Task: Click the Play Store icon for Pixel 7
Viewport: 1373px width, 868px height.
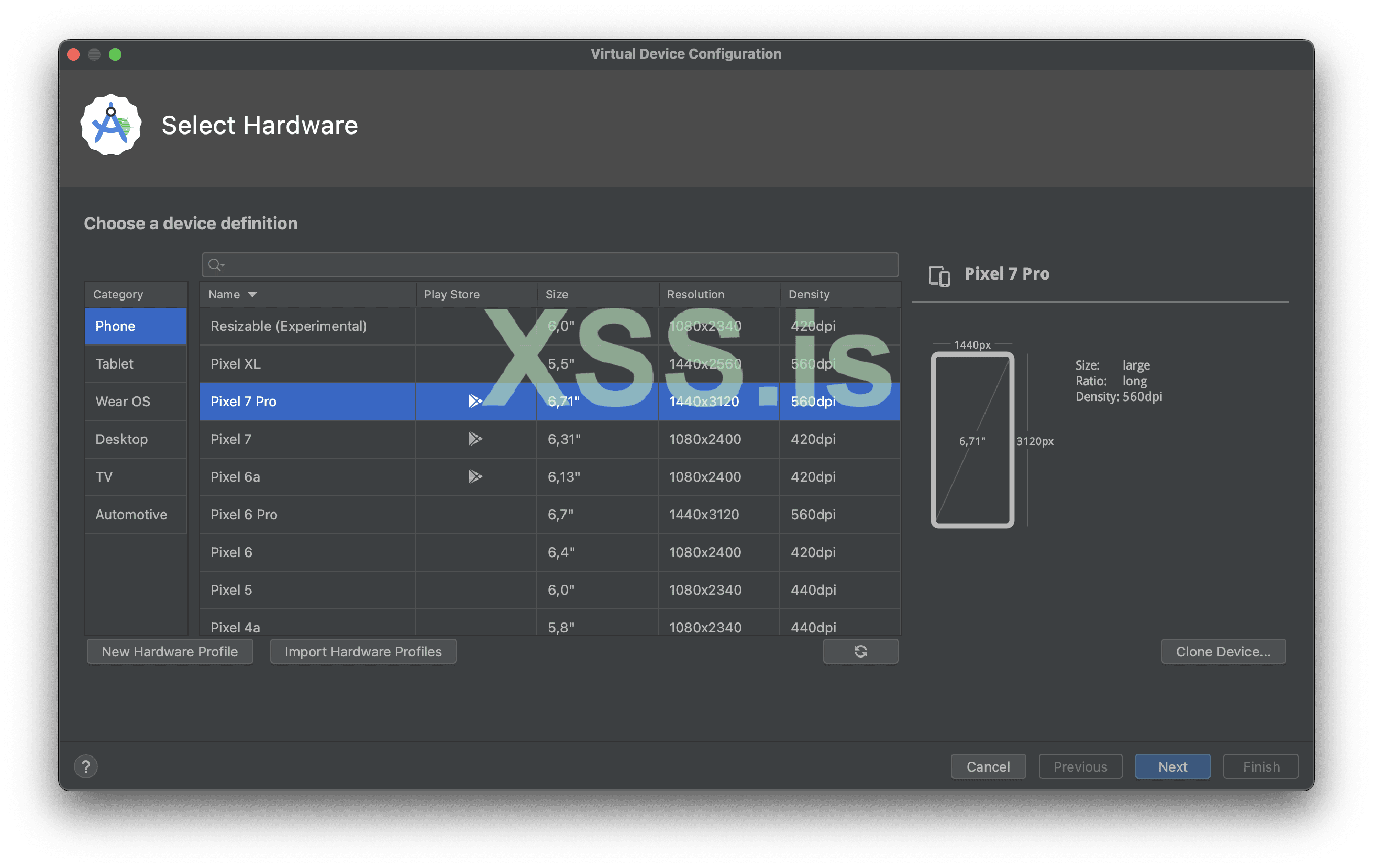Action: point(475,439)
